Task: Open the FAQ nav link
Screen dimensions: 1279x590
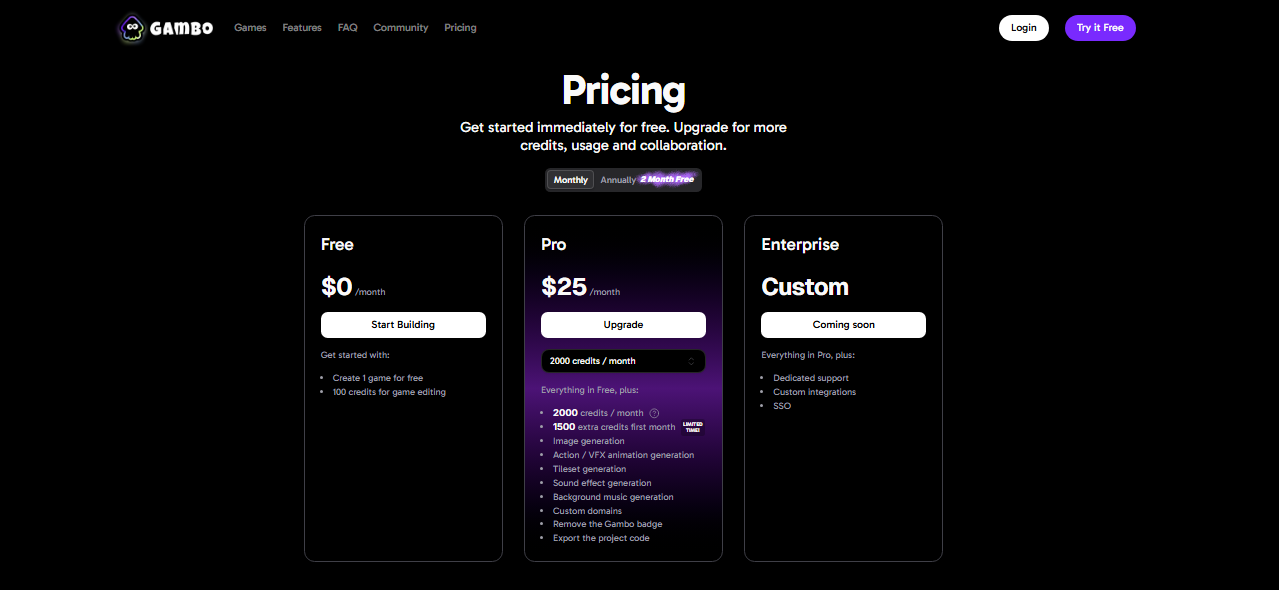Action: [x=347, y=28]
